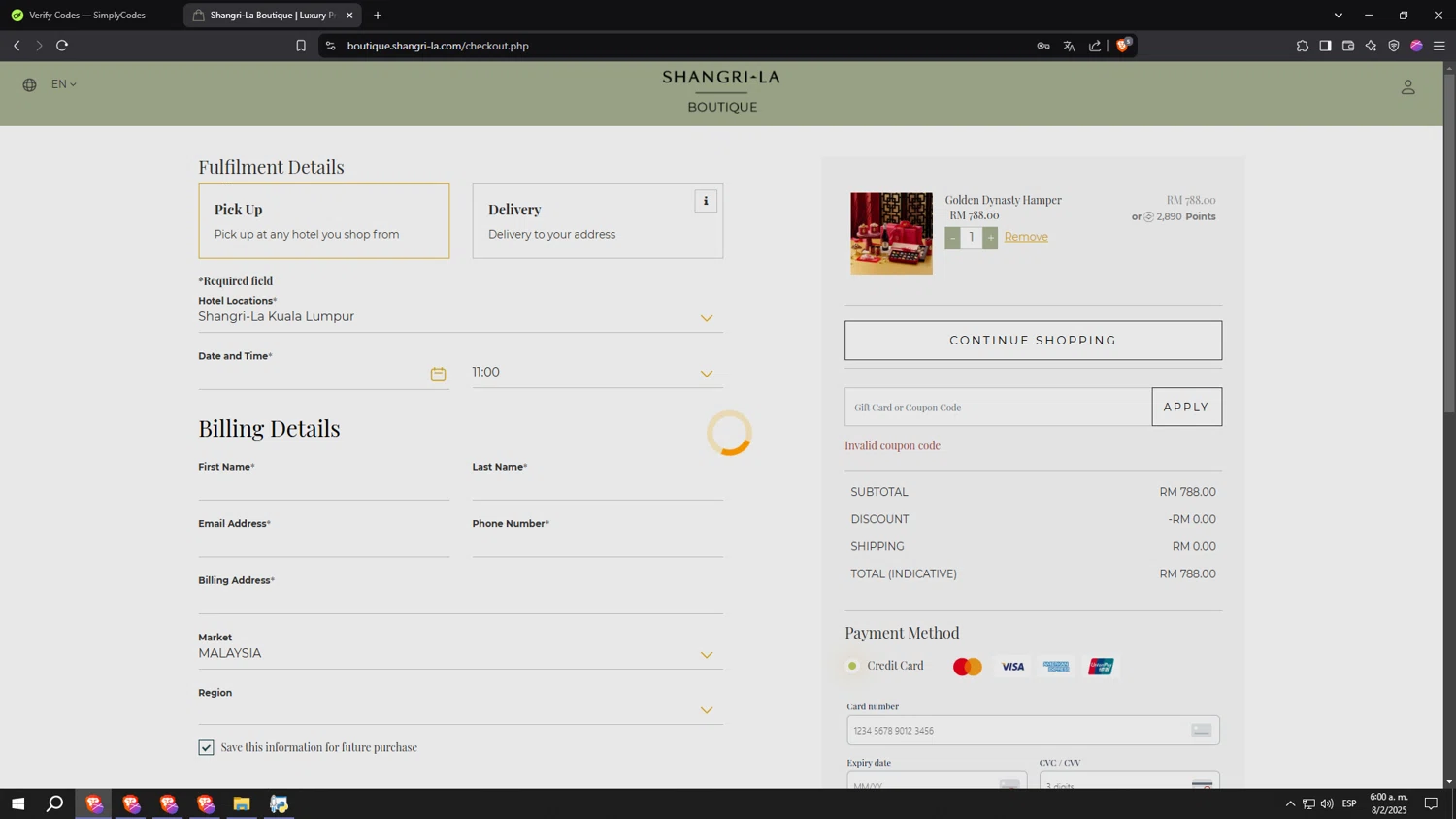Click the Visa logo icon
Image resolution: width=1456 pixels, height=819 pixels.
pos(1012,667)
